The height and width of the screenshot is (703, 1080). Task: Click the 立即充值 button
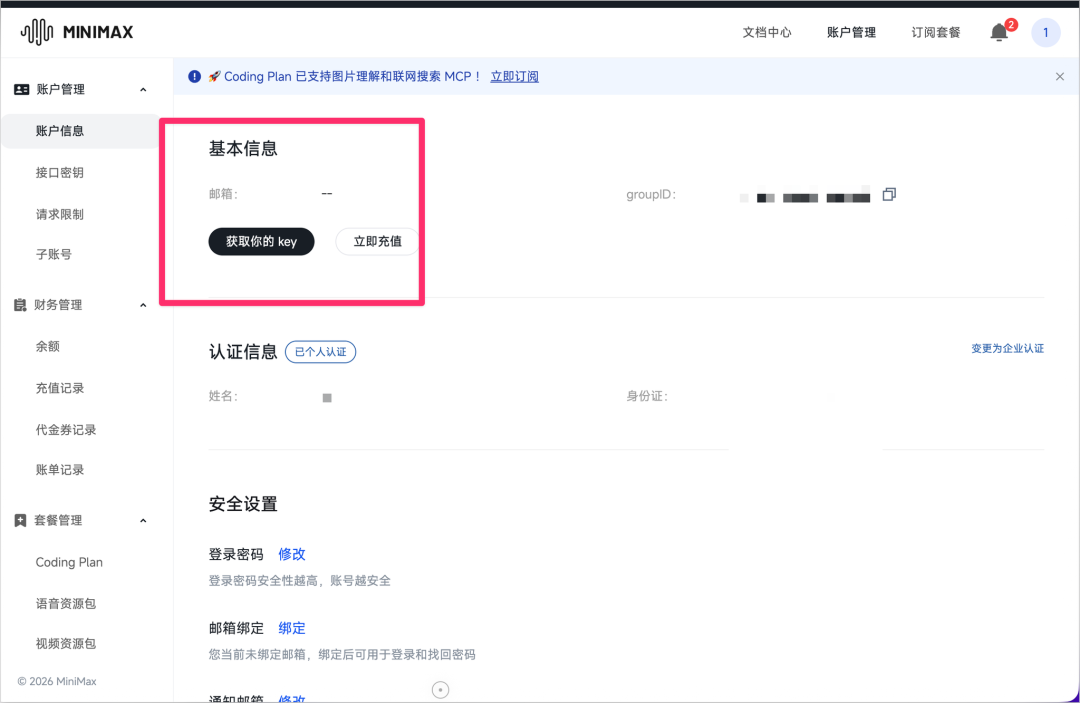click(377, 241)
